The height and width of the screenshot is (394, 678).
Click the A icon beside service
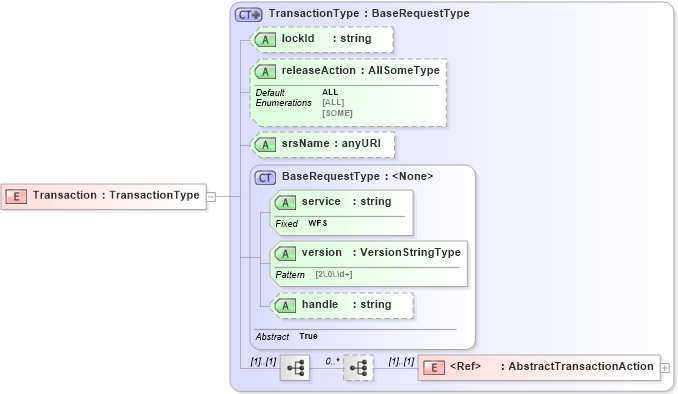285,202
